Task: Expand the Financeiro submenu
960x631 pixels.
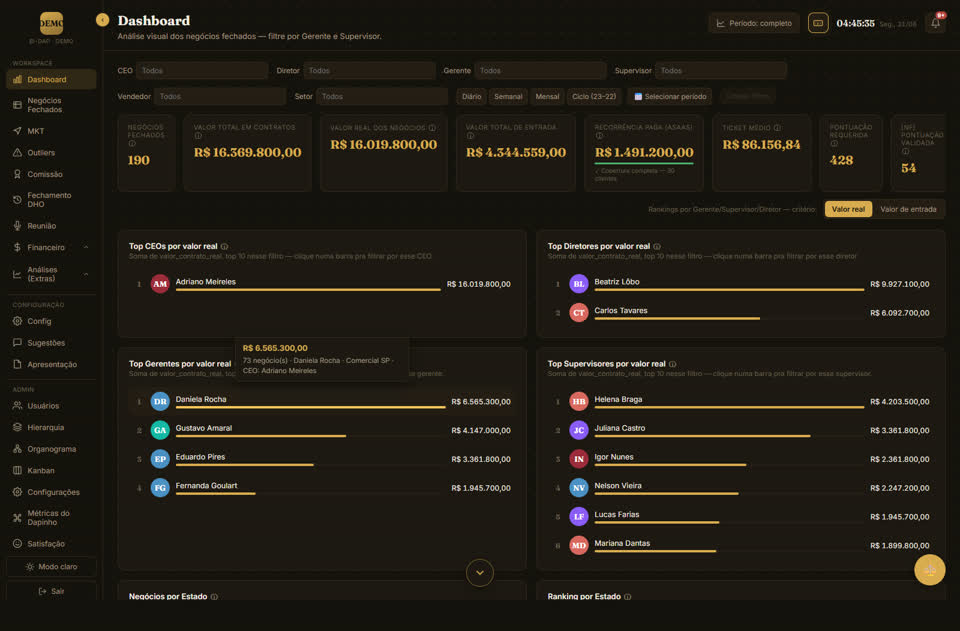Action: point(51,247)
